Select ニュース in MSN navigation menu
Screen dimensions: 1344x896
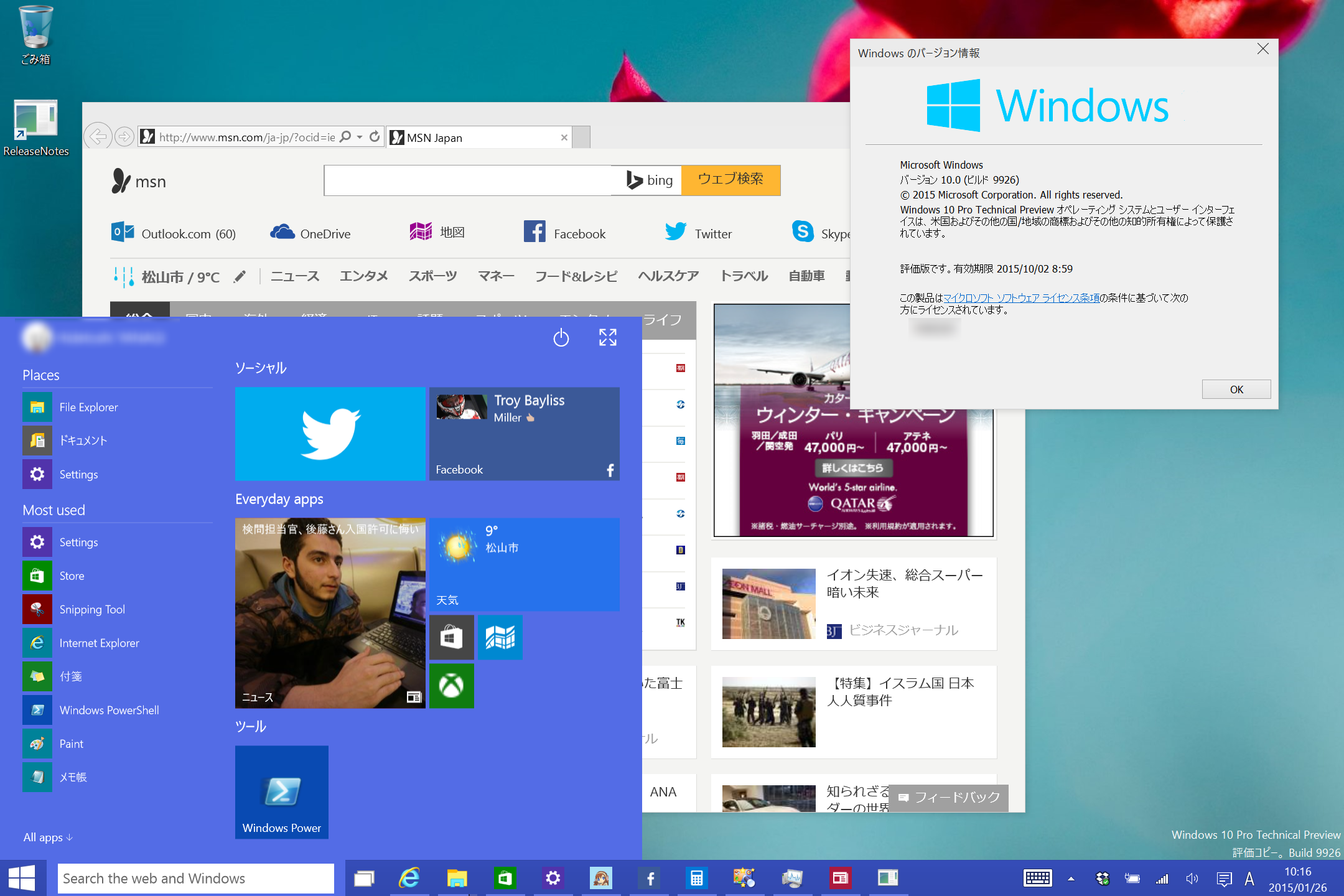point(295,276)
